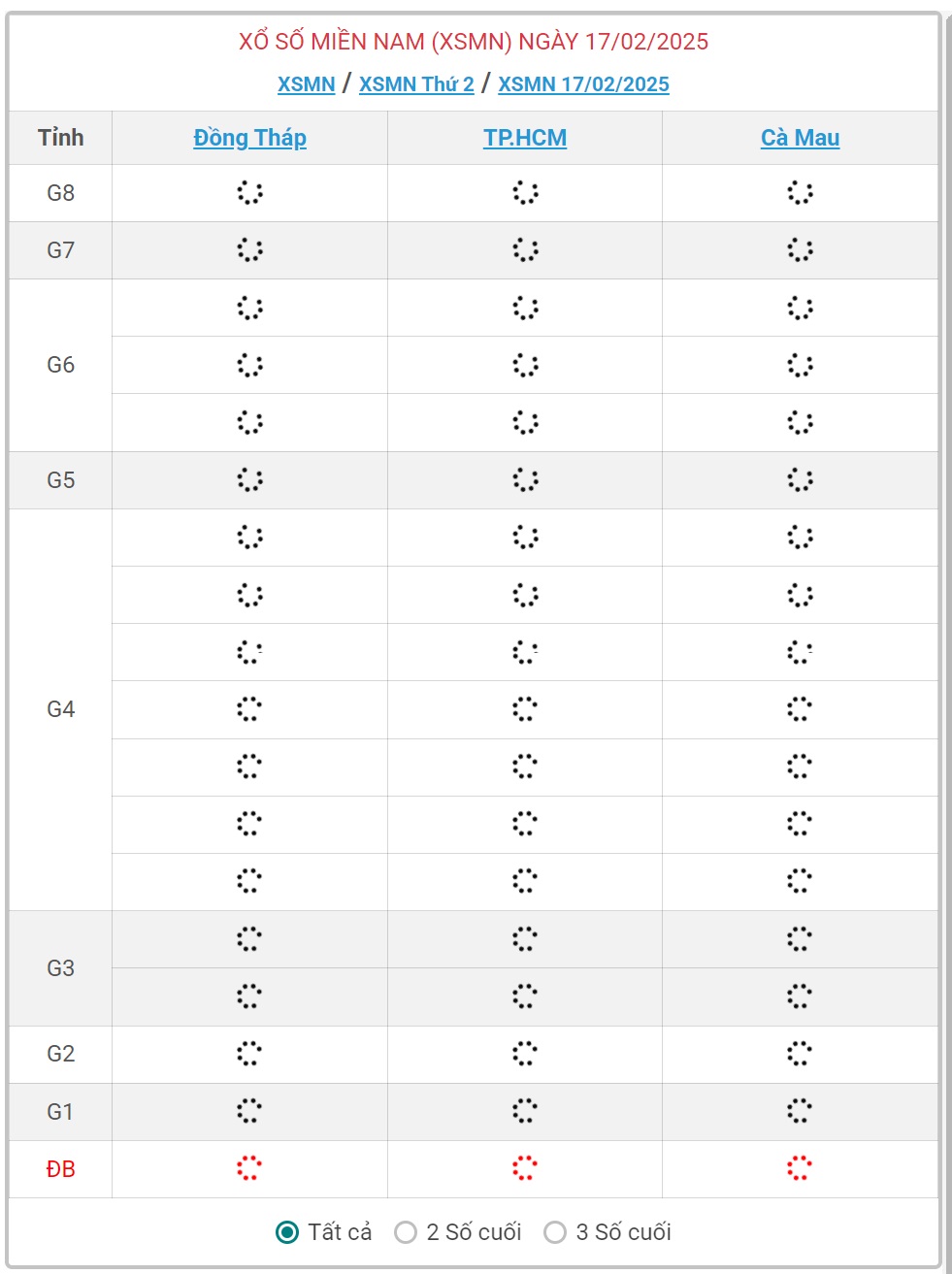The image size is (952, 1274).
Task: Click the G5 loading spinner under Cà Mau
Action: coord(800,479)
